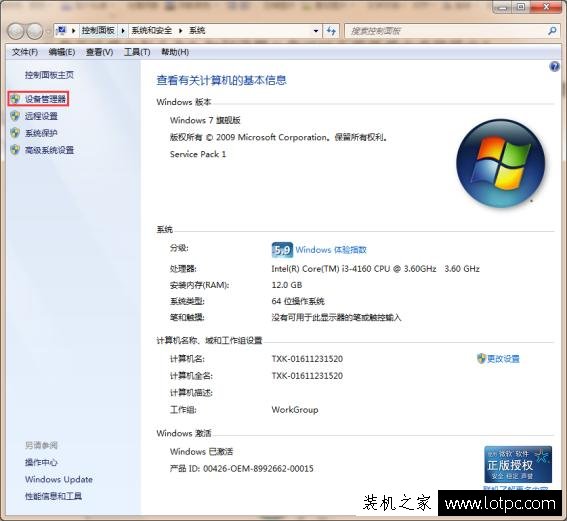
Task: Open Windows Update link
Action: 59,479
